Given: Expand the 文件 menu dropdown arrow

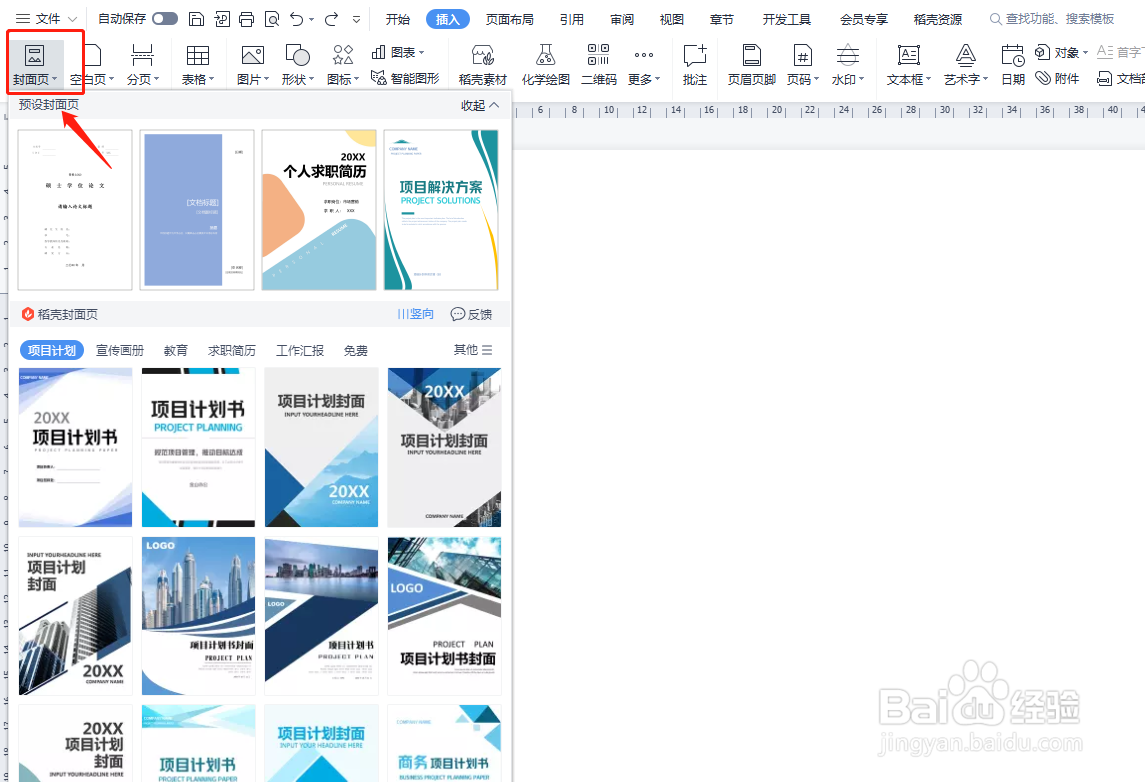Looking at the screenshot, I should tap(72, 19).
